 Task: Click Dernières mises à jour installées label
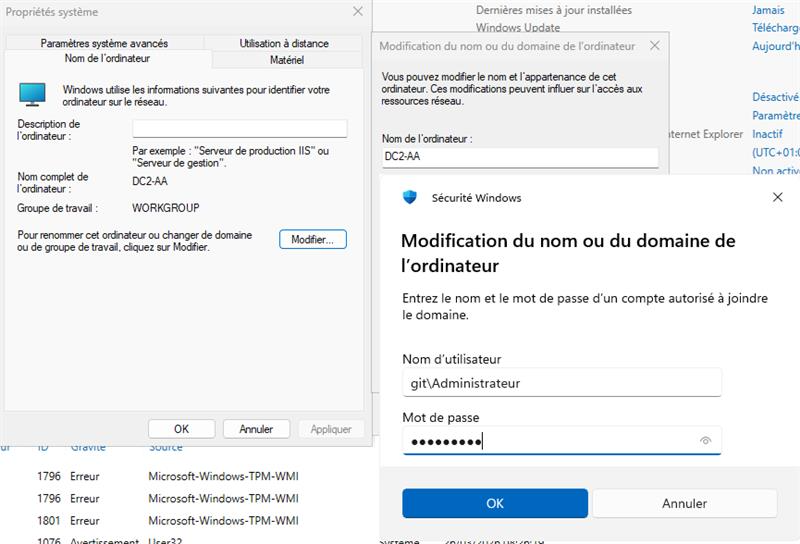pos(554,10)
